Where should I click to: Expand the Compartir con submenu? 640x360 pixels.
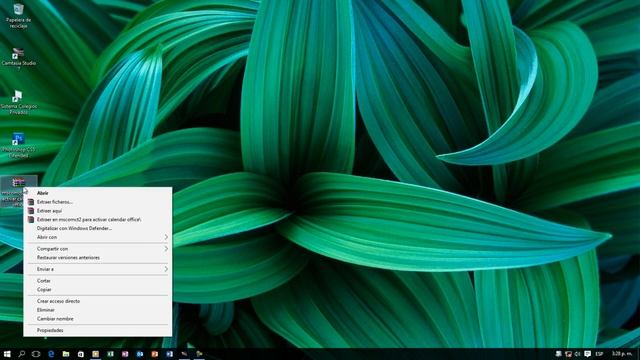point(98,249)
